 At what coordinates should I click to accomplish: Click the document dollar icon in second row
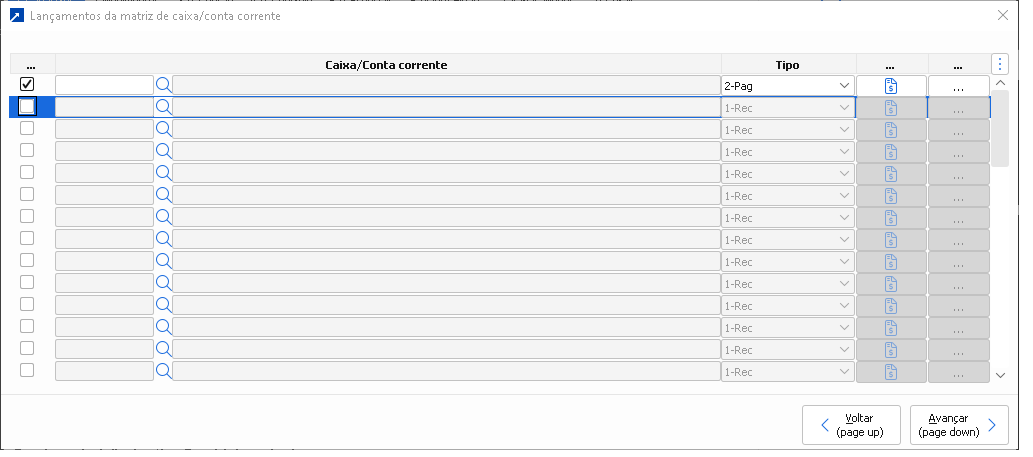pos(891,107)
